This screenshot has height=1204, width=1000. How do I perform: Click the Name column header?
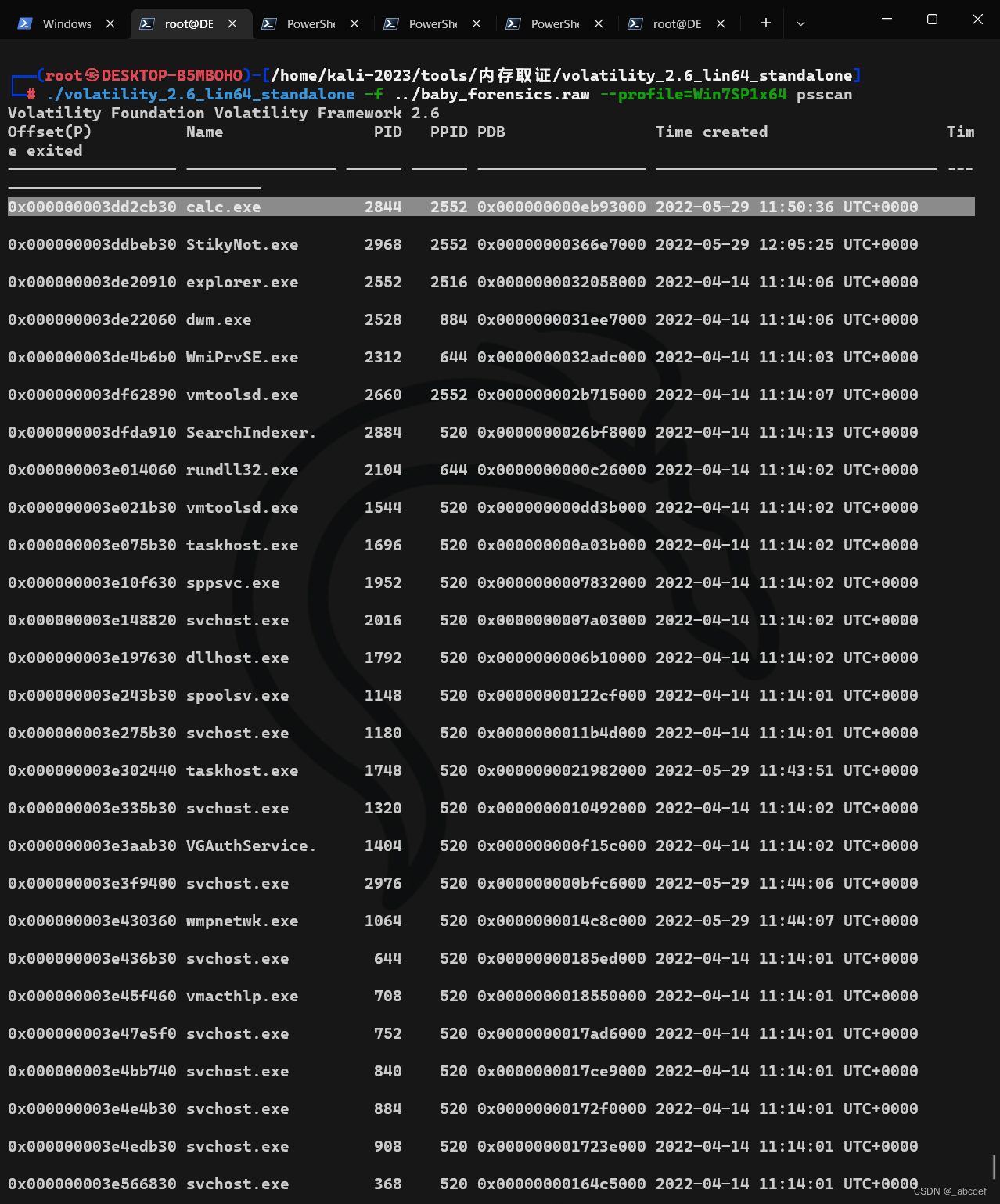(205, 132)
